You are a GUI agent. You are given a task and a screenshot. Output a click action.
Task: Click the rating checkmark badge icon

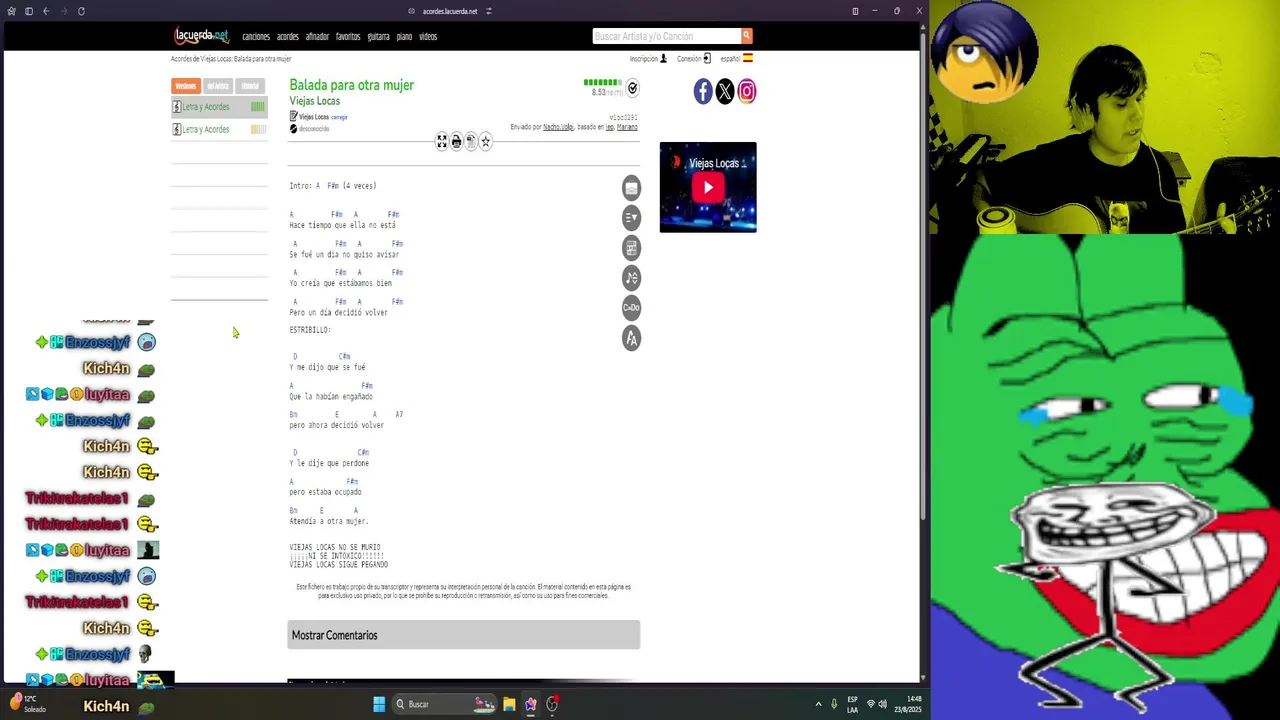point(632,89)
